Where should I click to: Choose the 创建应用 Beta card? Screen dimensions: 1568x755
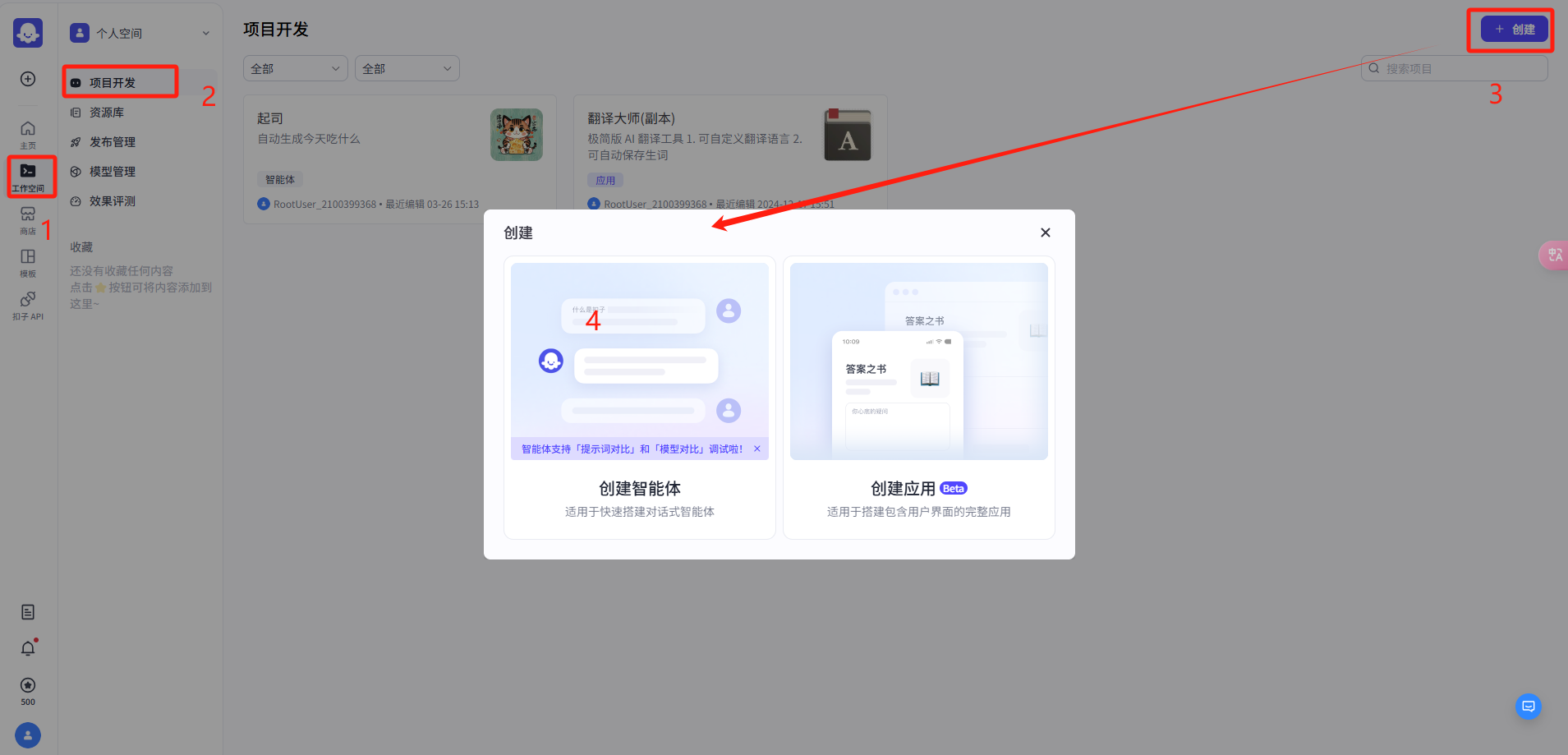coord(918,398)
